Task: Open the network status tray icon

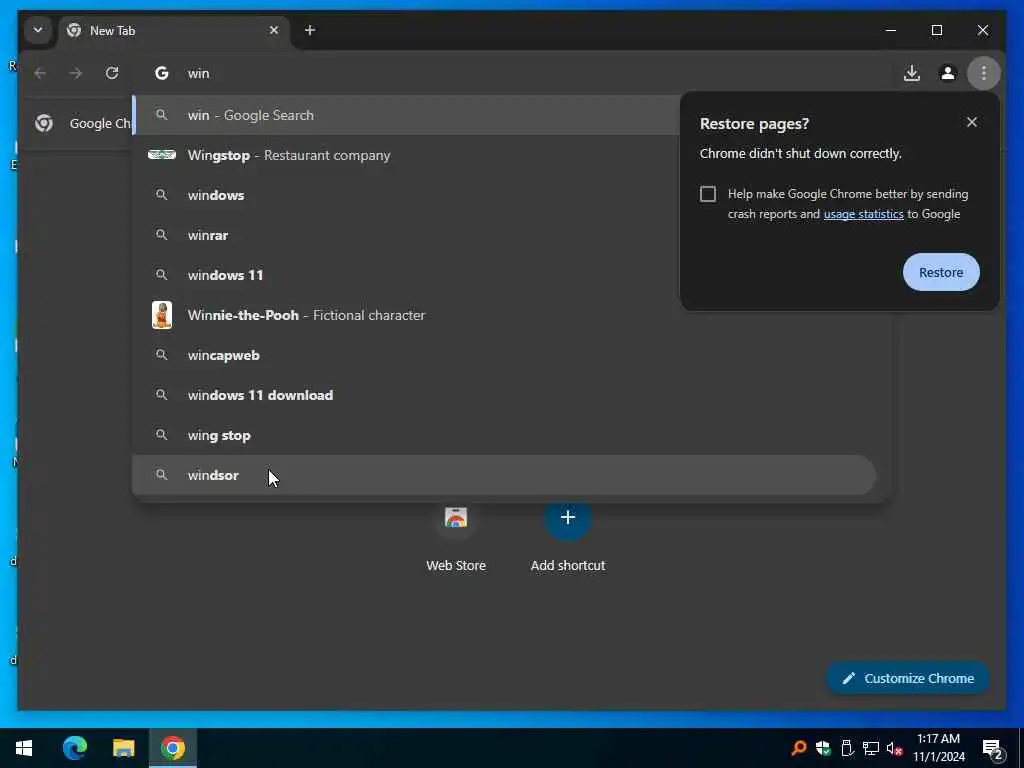Action: (871, 748)
